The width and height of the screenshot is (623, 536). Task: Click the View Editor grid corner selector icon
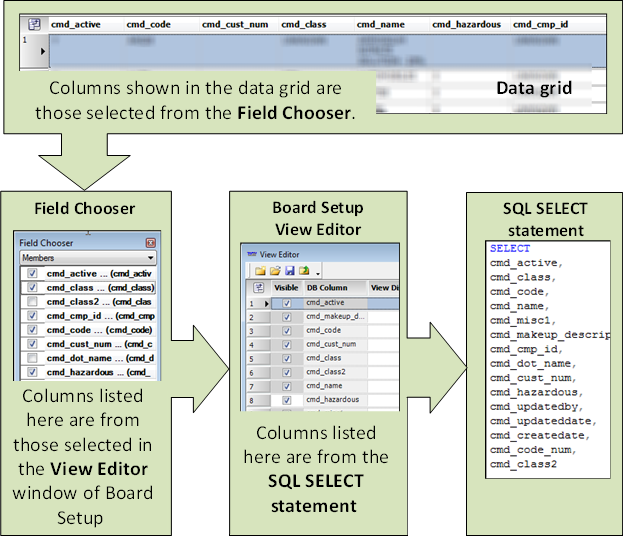(x=256, y=287)
